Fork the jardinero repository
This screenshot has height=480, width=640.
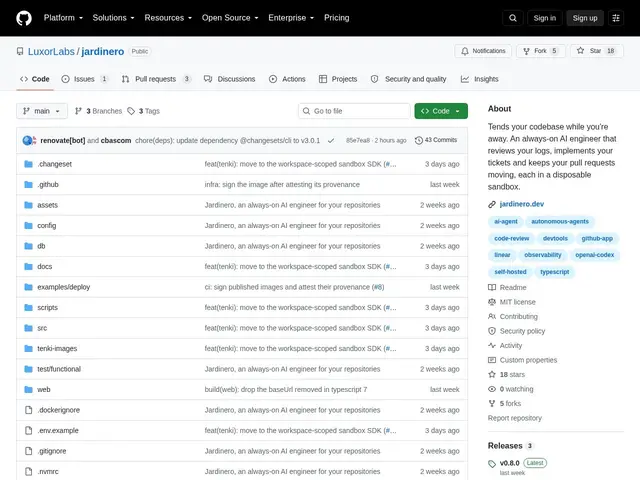[540, 51]
